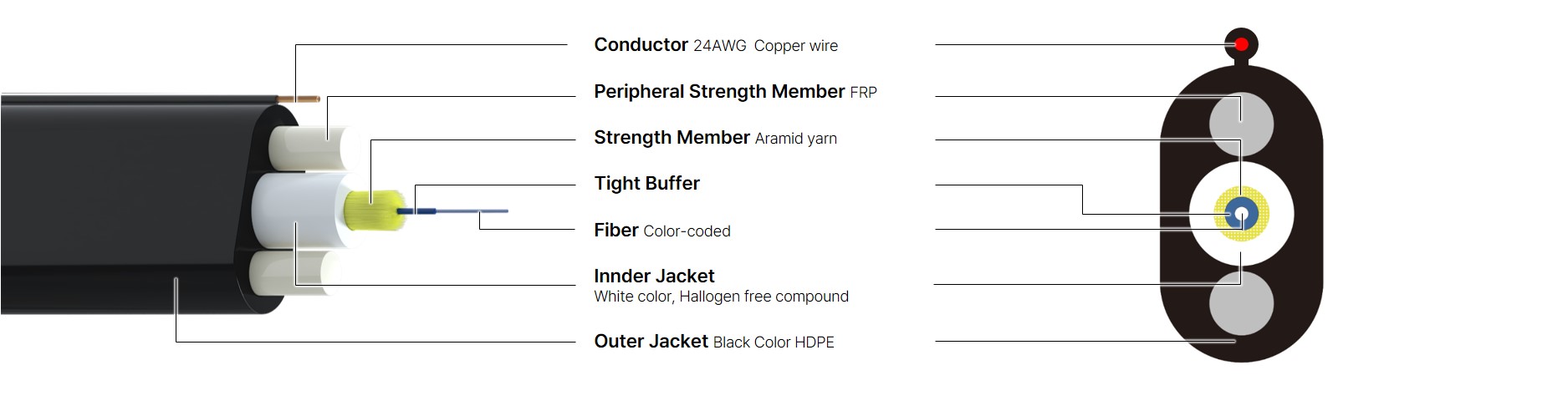The image size is (1568, 411).
Task: Select the Outer Jacket Black Color HDPE label
Action: pos(714,342)
